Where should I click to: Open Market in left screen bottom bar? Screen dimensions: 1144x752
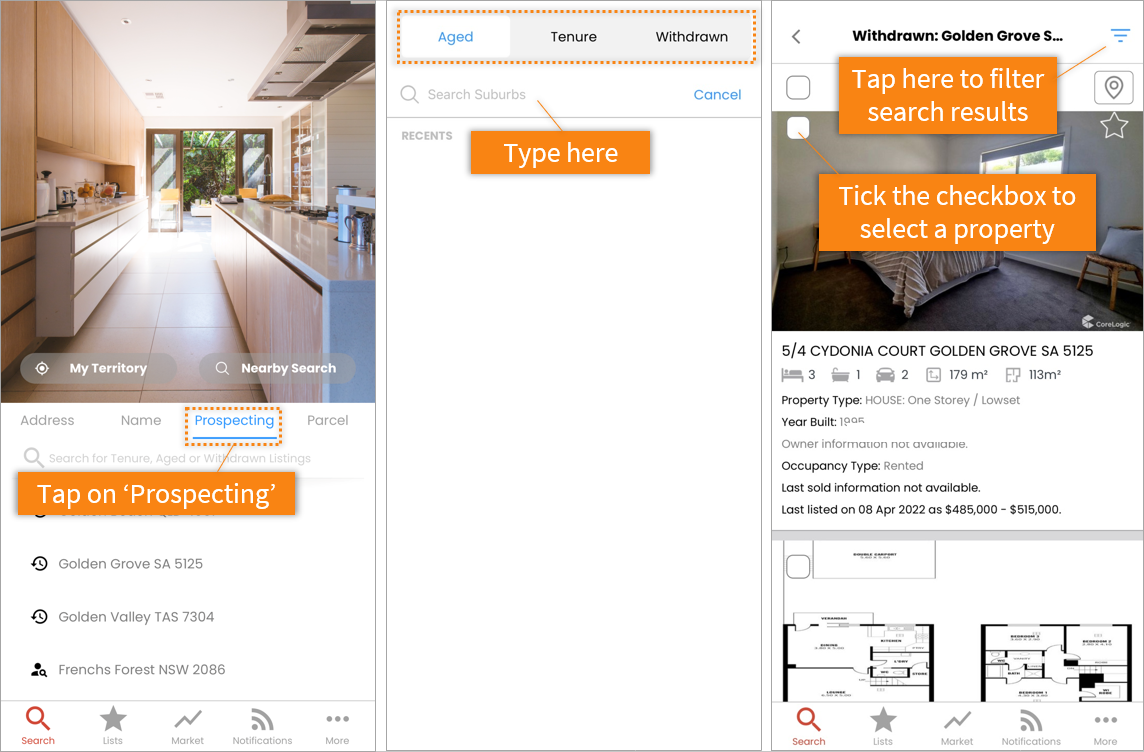(188, 726)
